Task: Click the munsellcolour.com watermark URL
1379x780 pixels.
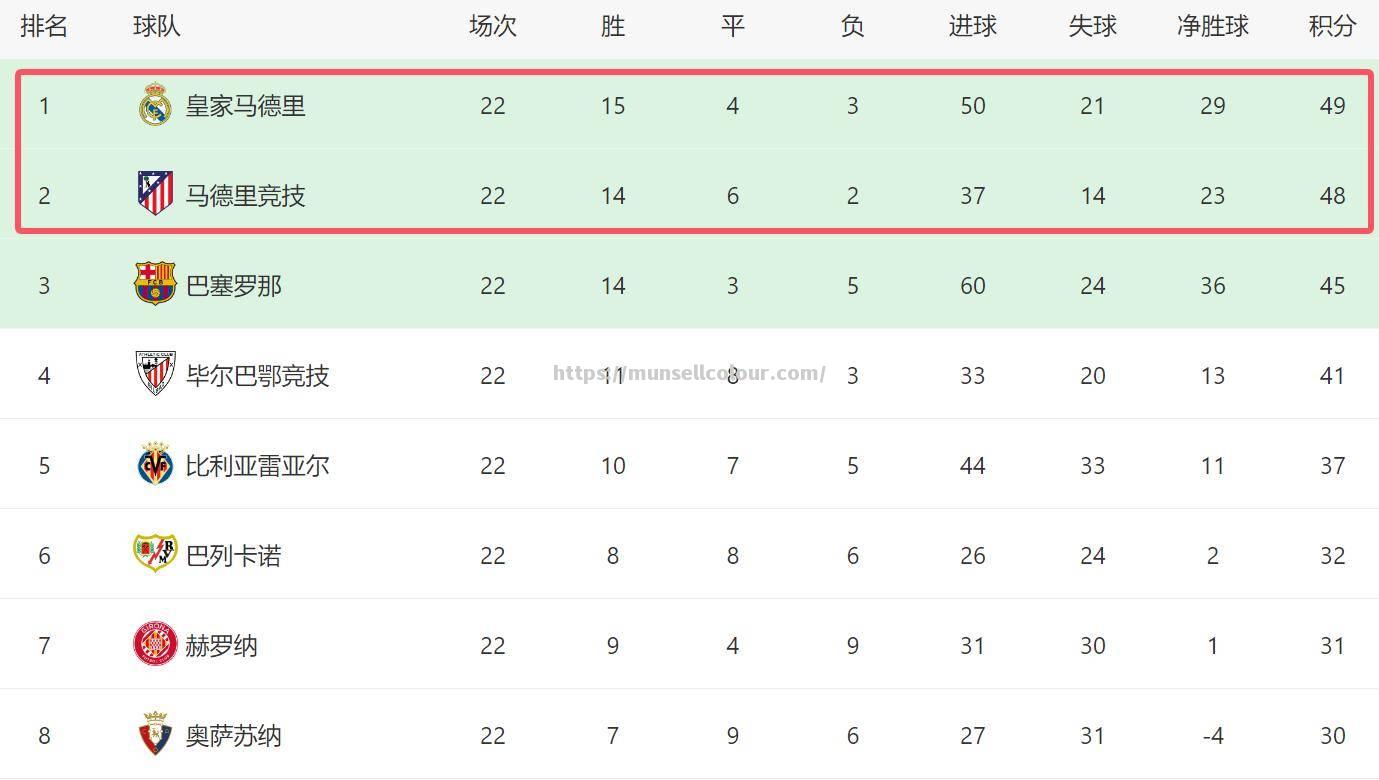Action: pyautogui.click(x=689, y=374)
